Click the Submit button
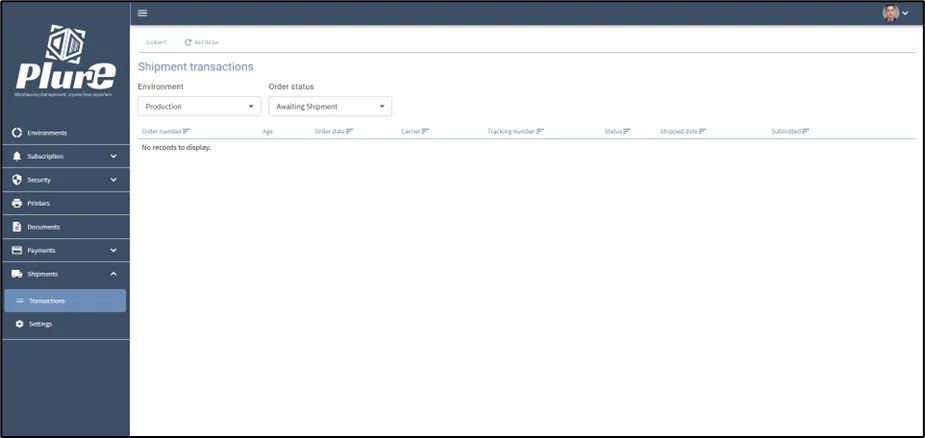This screenshot has height=438, width=925. tap(157, 43)
